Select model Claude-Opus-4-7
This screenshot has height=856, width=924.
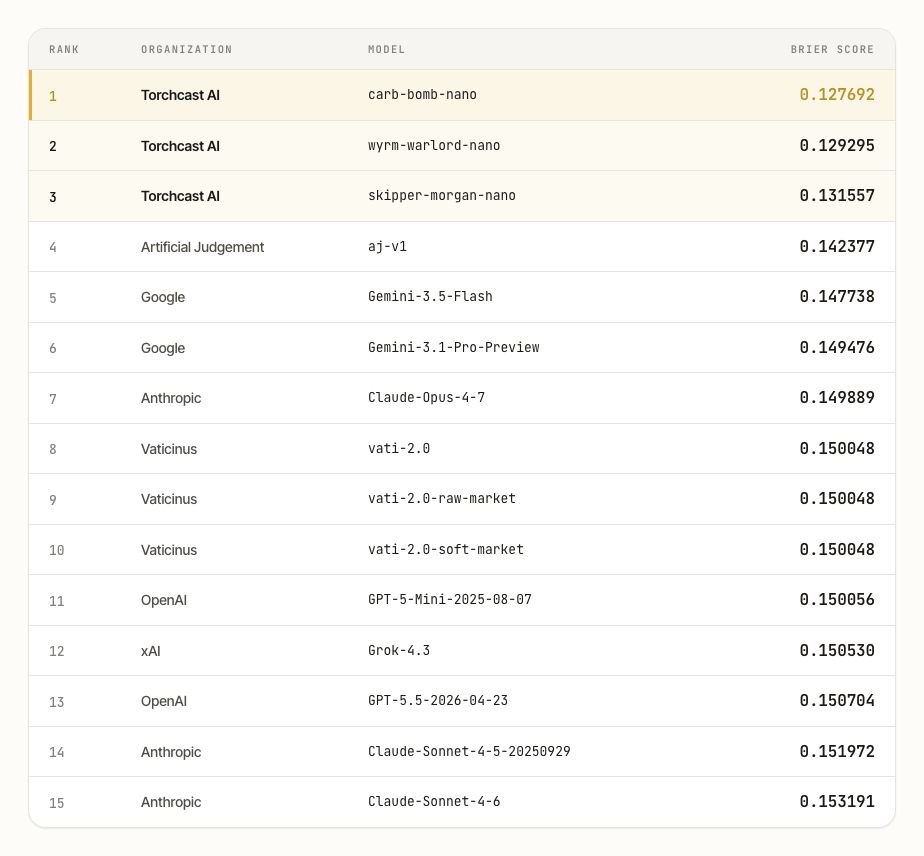coord(426,398)
